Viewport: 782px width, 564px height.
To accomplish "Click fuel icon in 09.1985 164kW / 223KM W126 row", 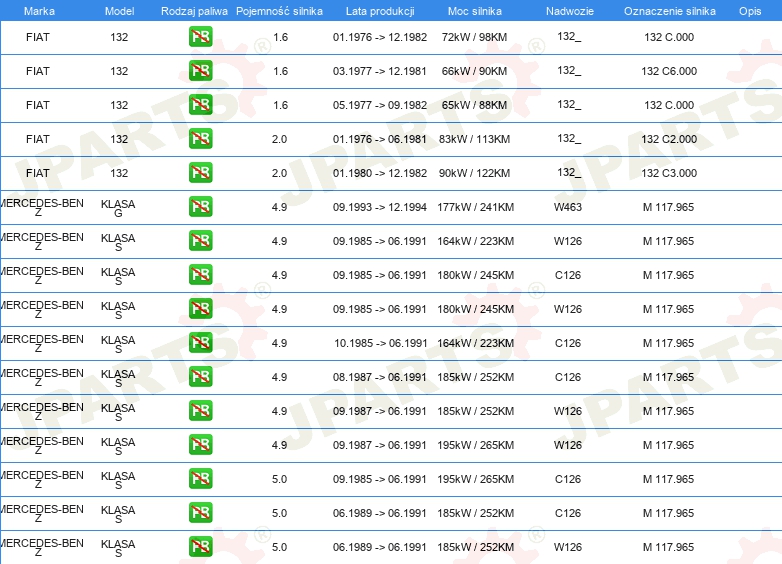I will [200, 240].
